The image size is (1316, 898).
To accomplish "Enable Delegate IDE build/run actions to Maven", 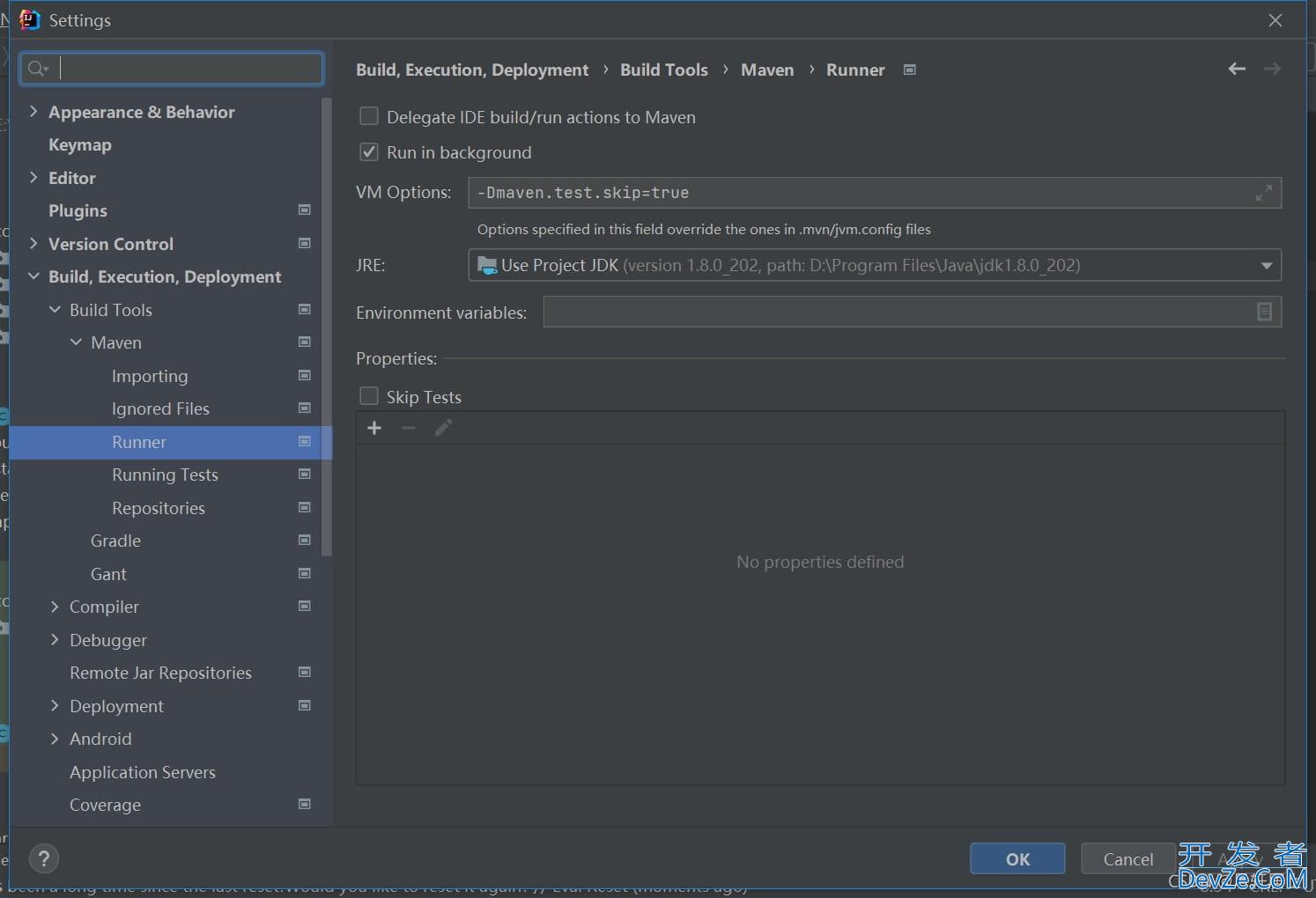I will point(369,116).
